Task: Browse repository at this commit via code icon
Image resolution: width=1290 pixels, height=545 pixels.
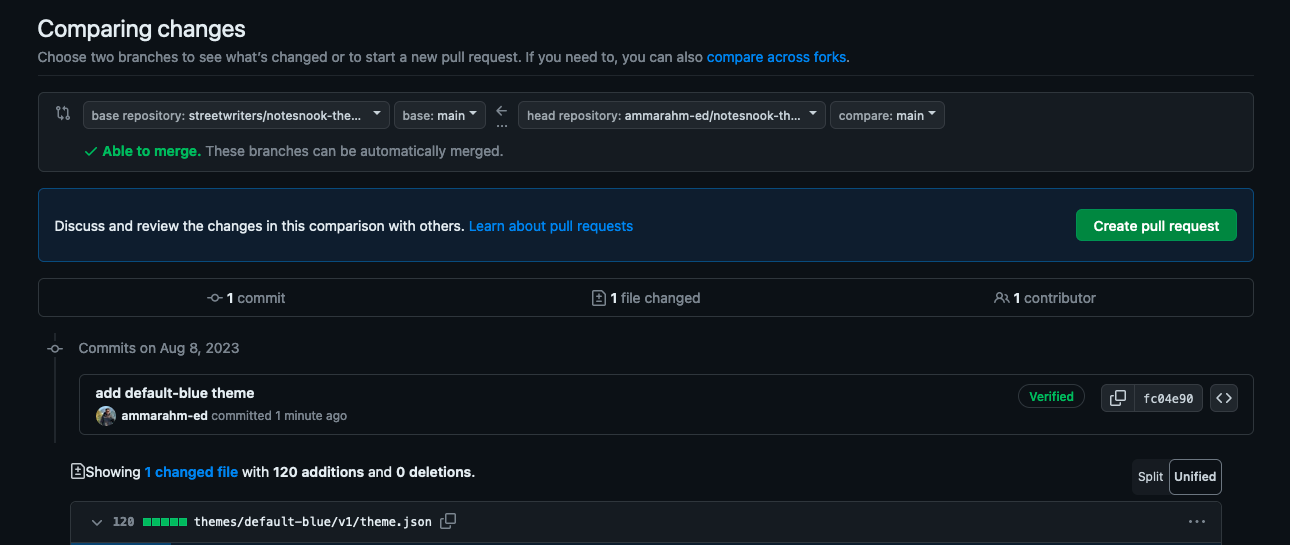Action: (x=1223, y=398)
